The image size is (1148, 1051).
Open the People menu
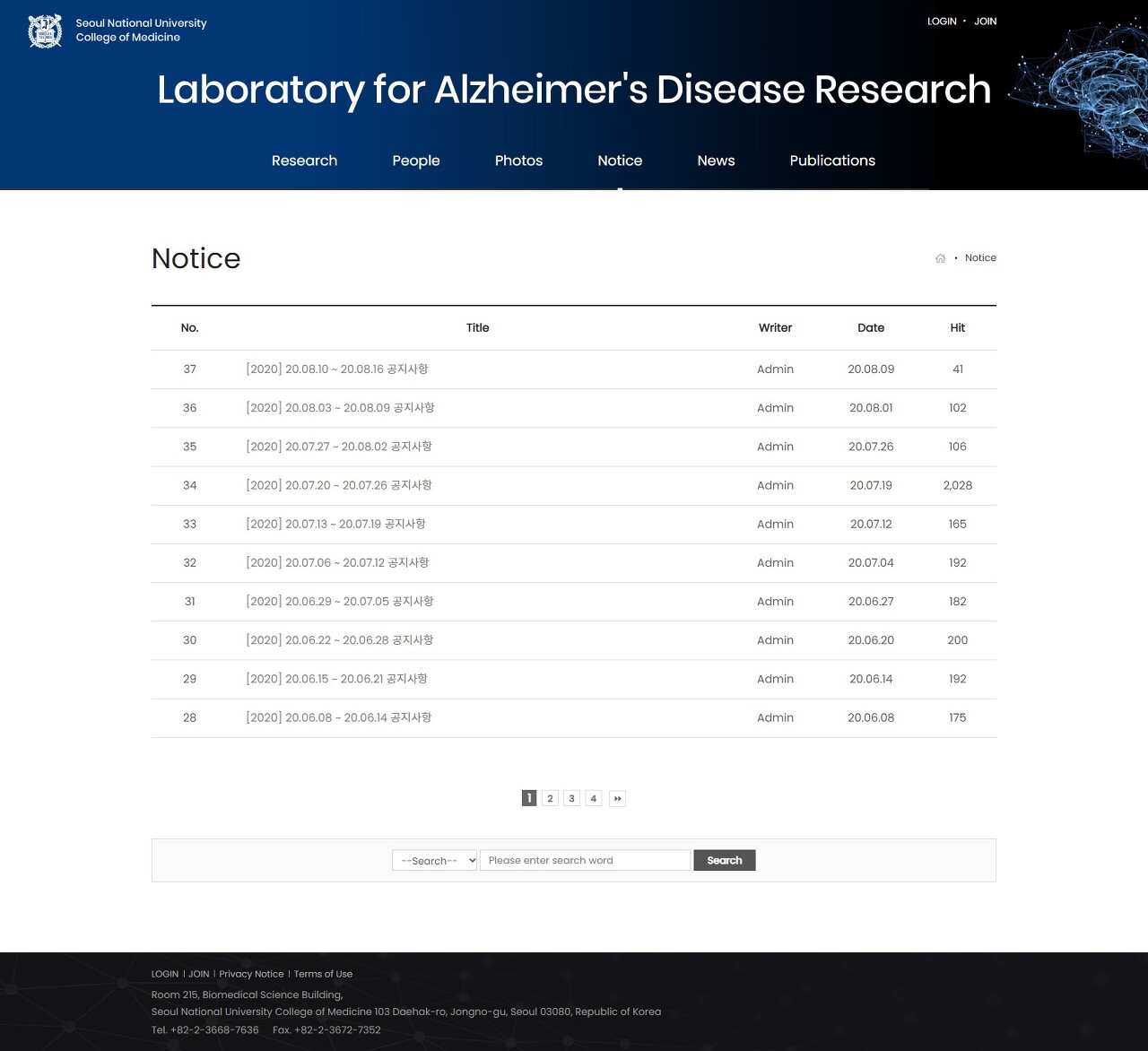click(416, 161)
